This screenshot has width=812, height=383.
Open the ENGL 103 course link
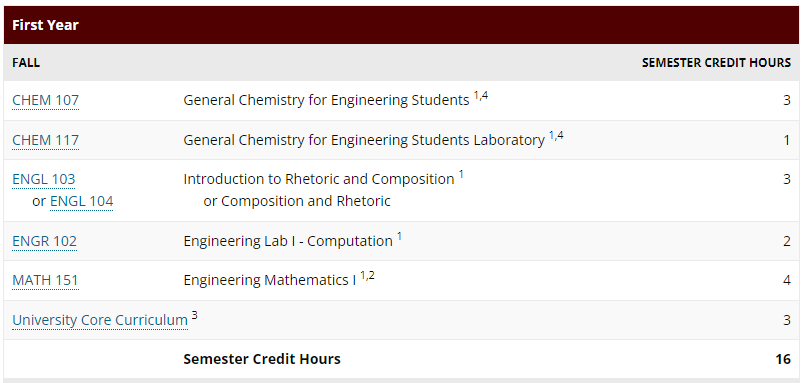(x=44, y=179)
